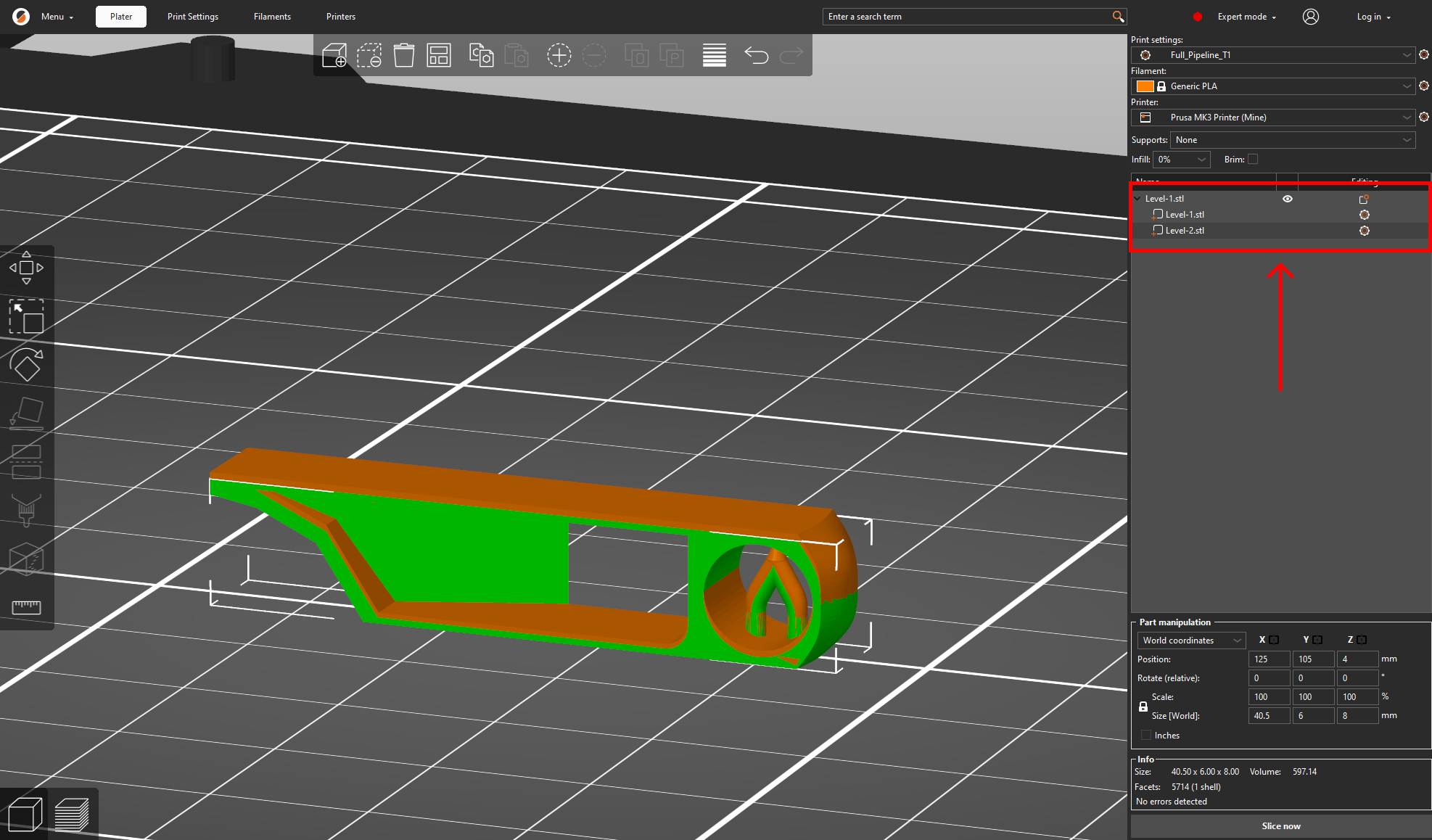Open the Prusa MK3 Printer dropdown
Image resolution: width=1432 pixels, height=840 pixels.
coord(1273,118)
